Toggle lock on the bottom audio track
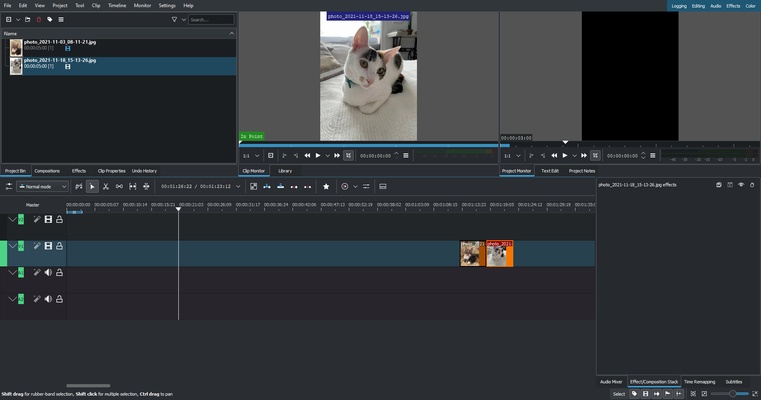This screenshot has width=761, height=400. (x=59, y=299)
